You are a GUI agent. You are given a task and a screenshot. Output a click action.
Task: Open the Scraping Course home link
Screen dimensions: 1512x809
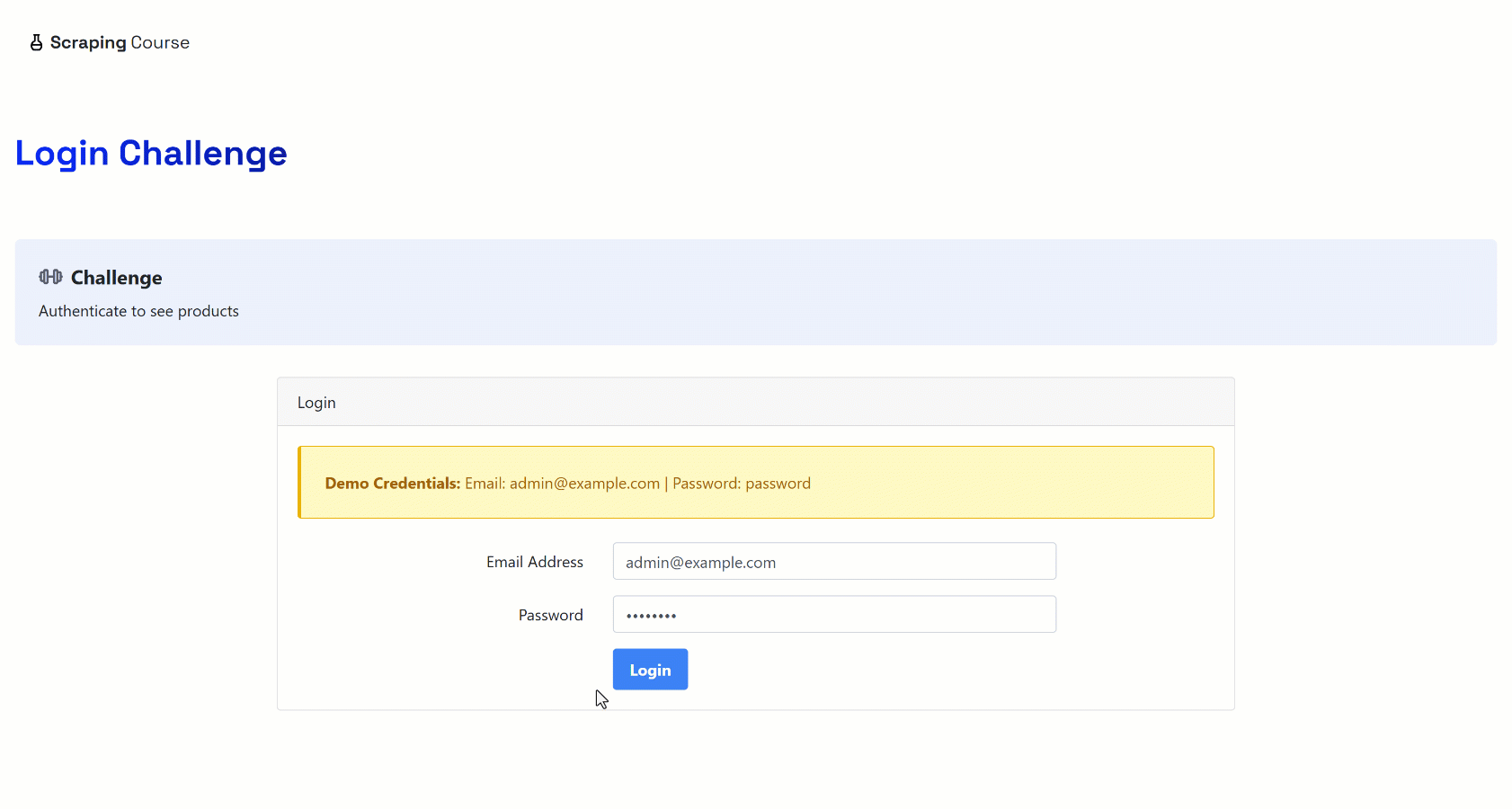click(110, 42)
